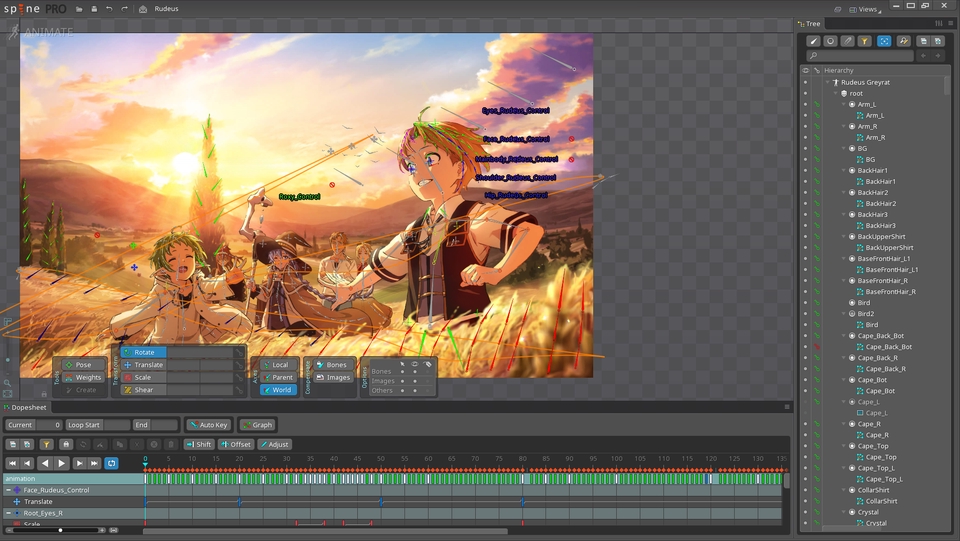The height and width of the screenshot is (541, 960).
Task: Click the tree search field
Action: click(860, 56)
